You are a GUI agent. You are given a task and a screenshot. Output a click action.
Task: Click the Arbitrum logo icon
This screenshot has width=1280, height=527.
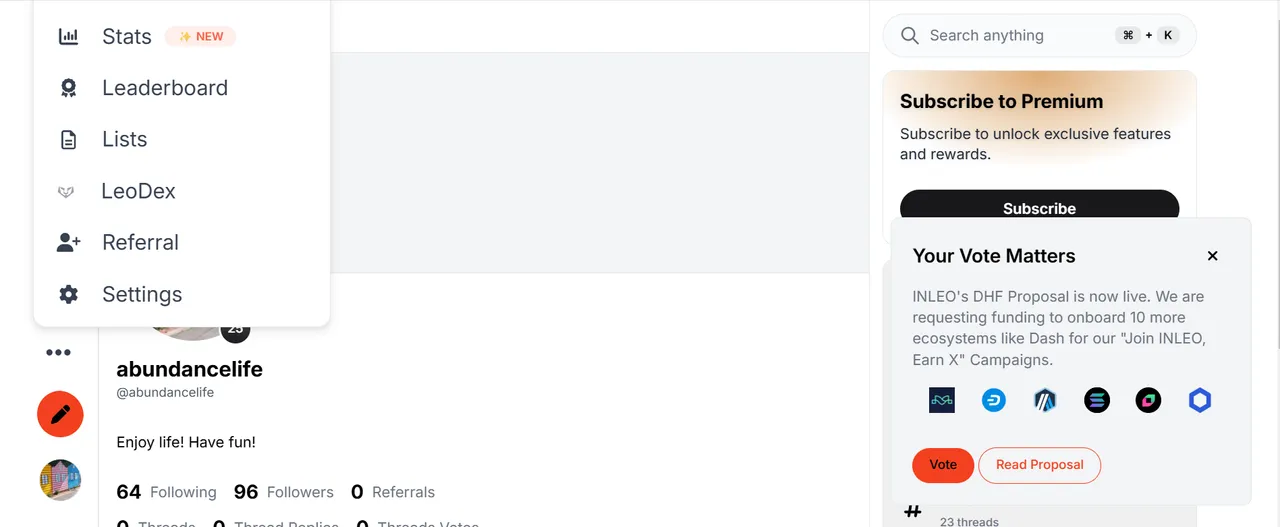coord(1045,401)
